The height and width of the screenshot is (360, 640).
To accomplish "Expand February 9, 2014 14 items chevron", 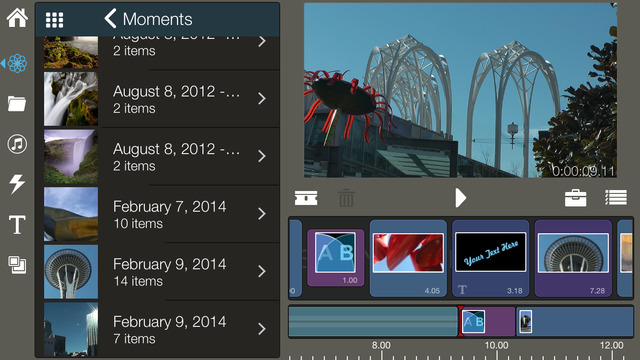I will click(262, 271).
